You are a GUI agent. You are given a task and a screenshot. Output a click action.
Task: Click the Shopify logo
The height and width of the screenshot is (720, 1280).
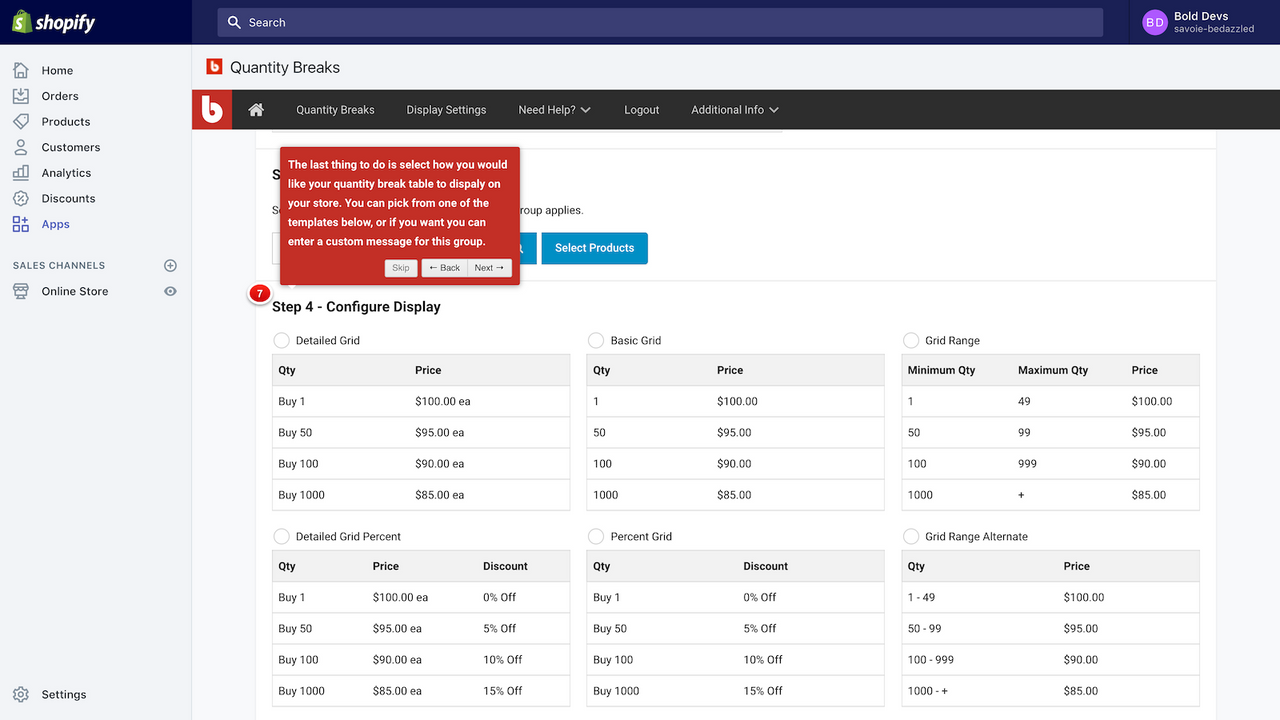click(x=54, y=22)
